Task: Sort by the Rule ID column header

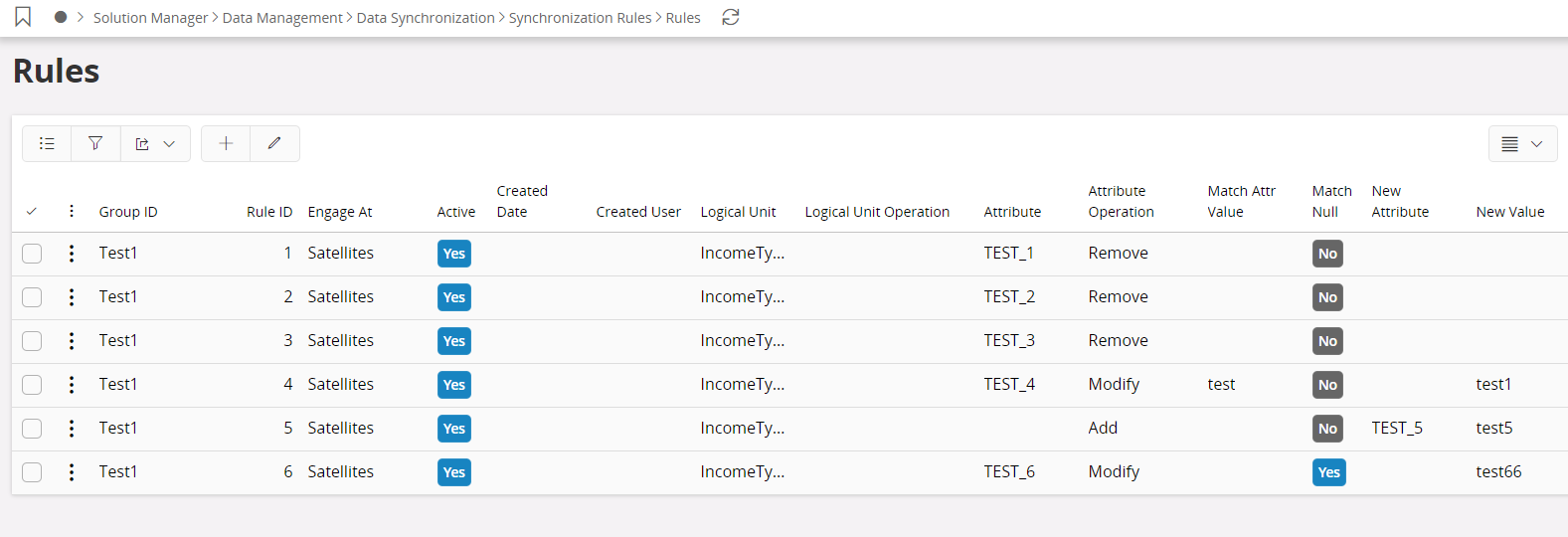Action: [269, 212]
